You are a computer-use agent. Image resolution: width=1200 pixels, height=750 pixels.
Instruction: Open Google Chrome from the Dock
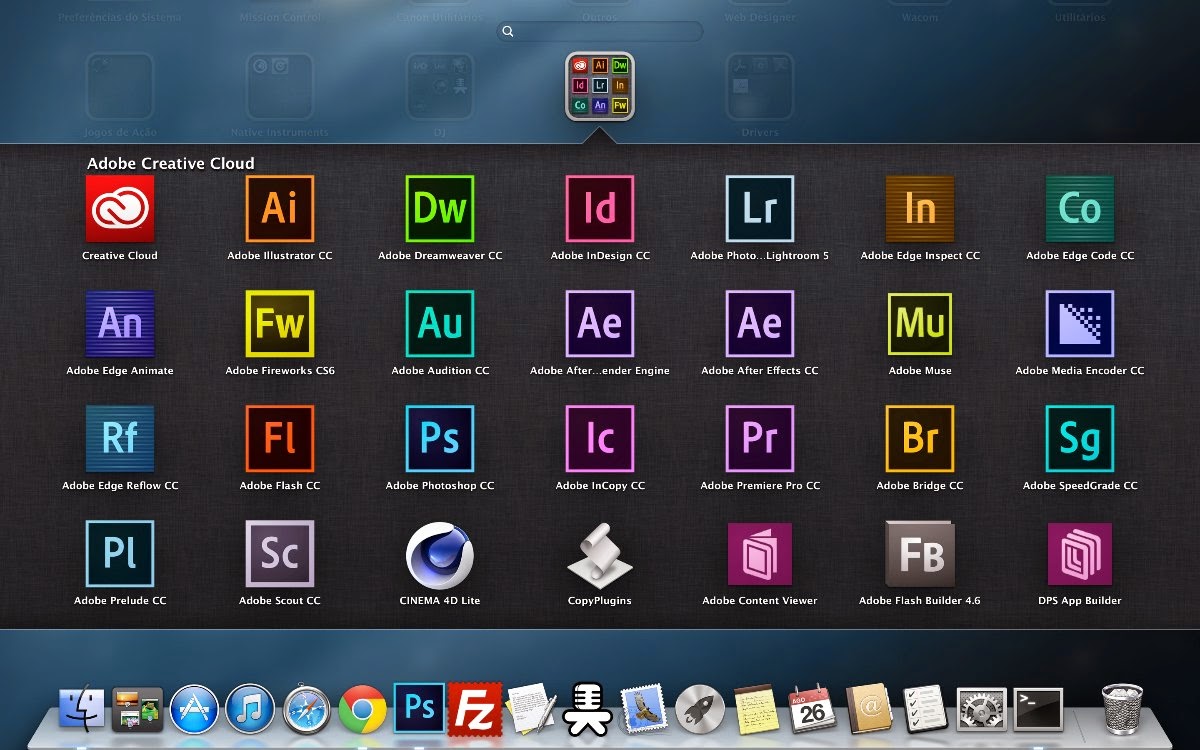coord(363,708)
